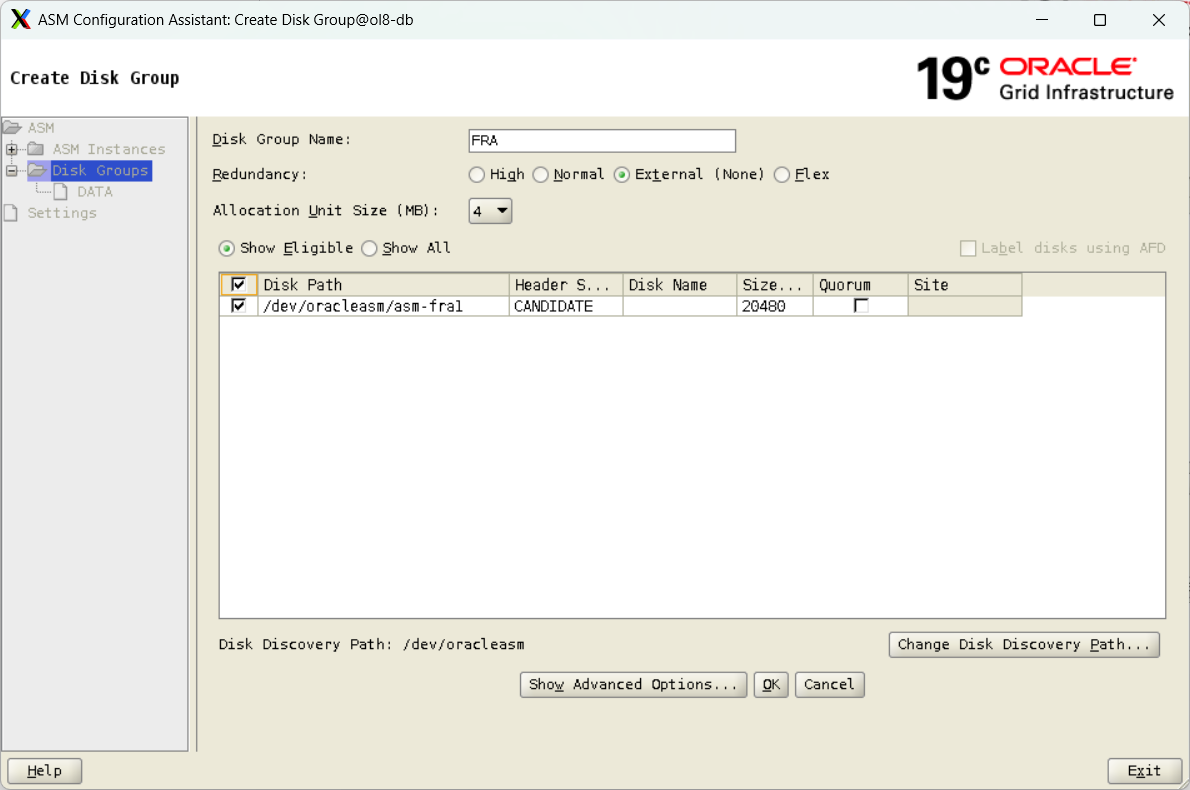Select Flex redundancy option

click(x=782, y=175)
